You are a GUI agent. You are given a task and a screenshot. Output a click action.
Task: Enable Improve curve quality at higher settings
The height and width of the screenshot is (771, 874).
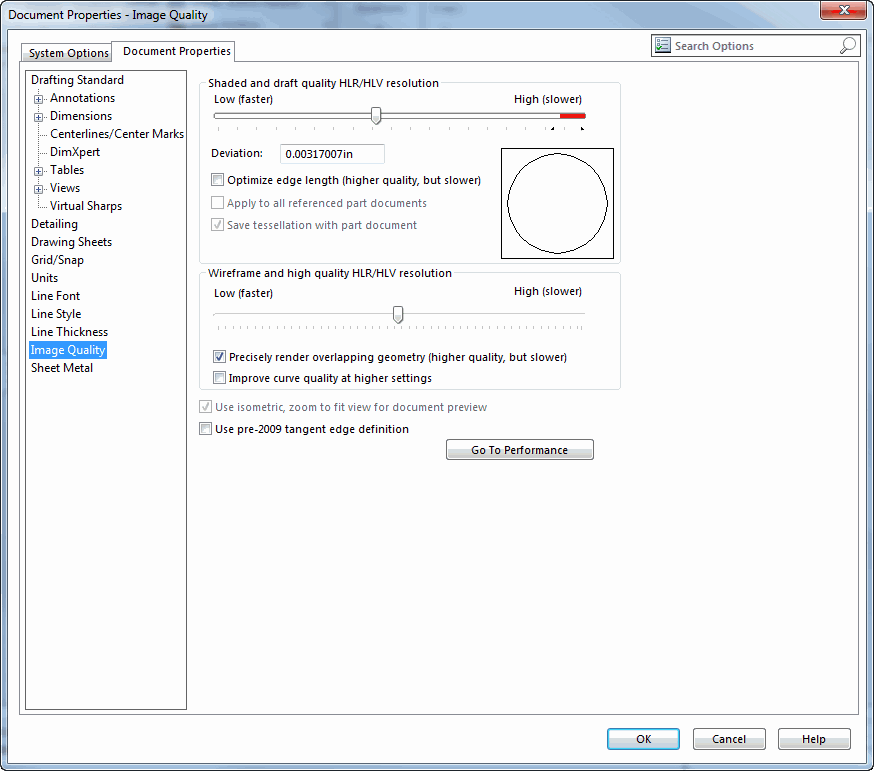point(219,377)
